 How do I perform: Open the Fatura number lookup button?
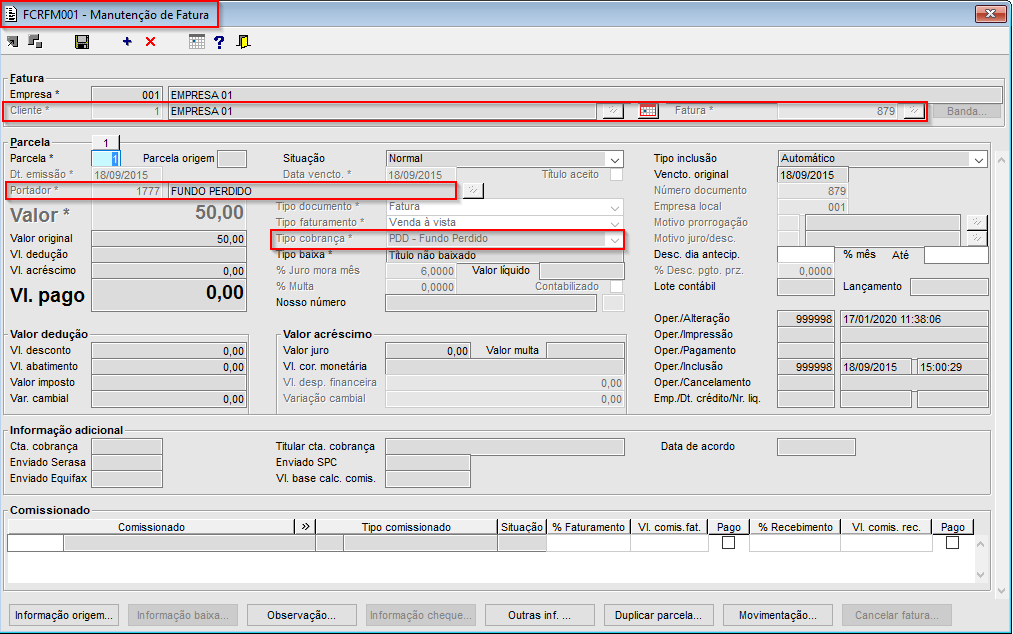913,111
